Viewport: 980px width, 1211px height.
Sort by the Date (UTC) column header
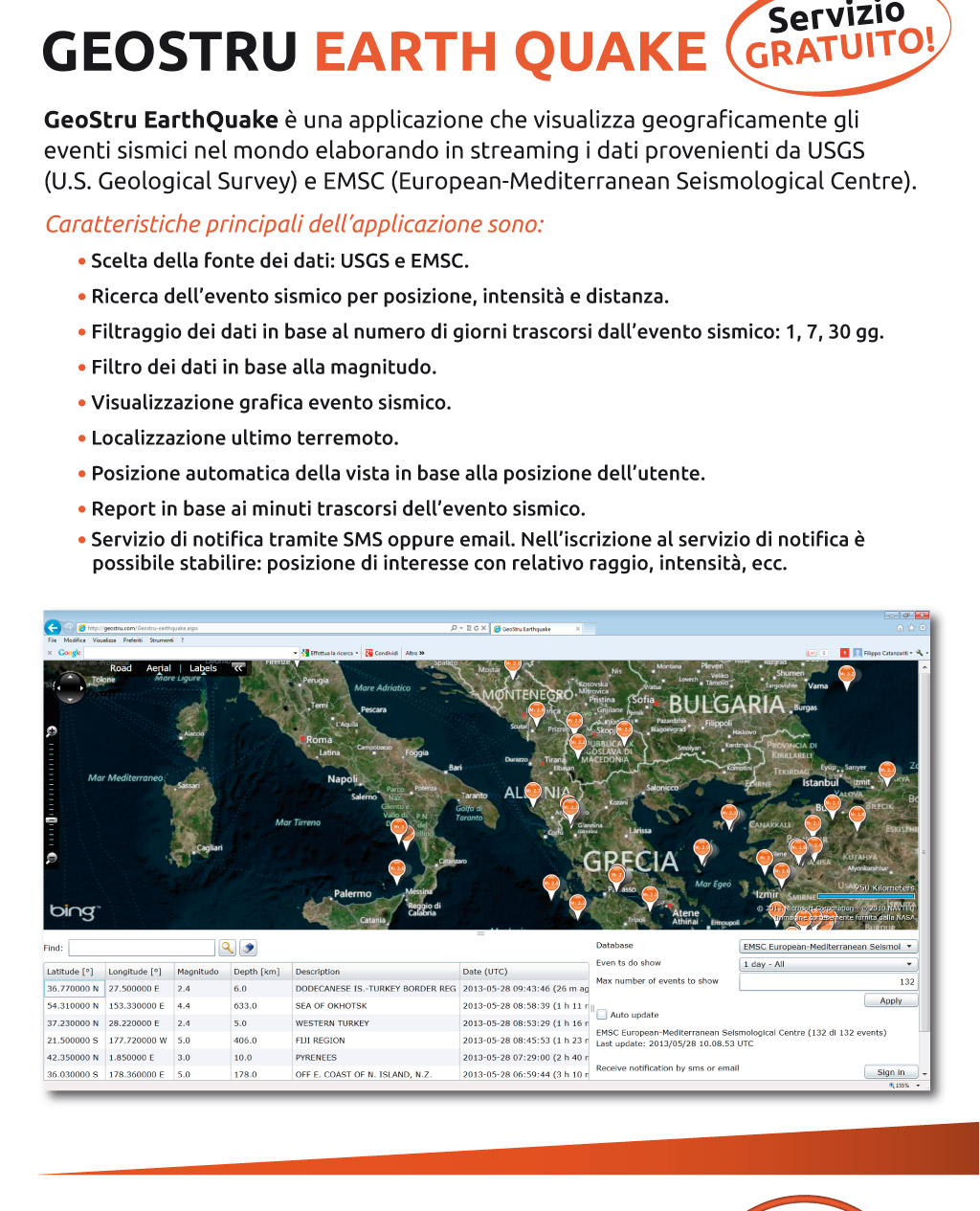[524, 972]
